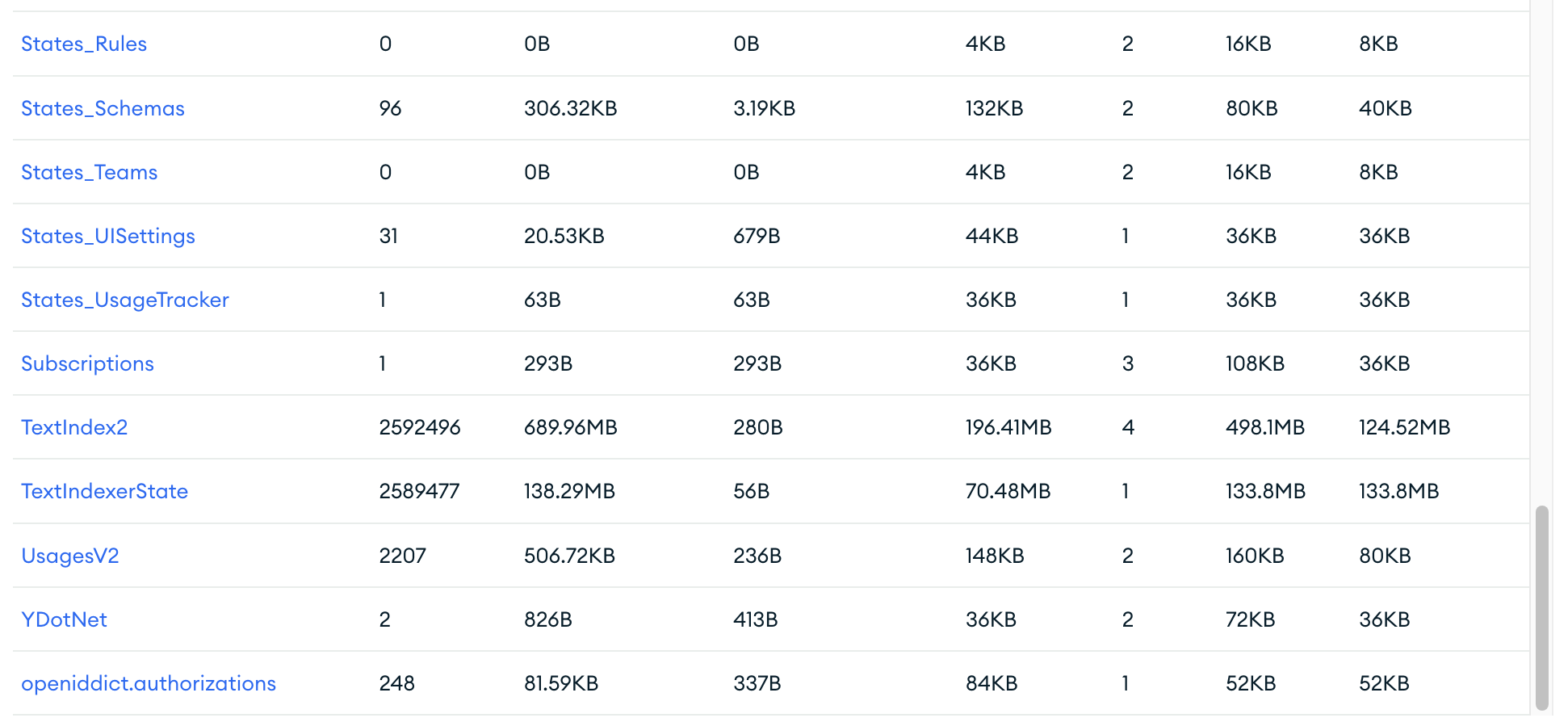Open the States_UsageTracker collection

[x=125, y=300]
